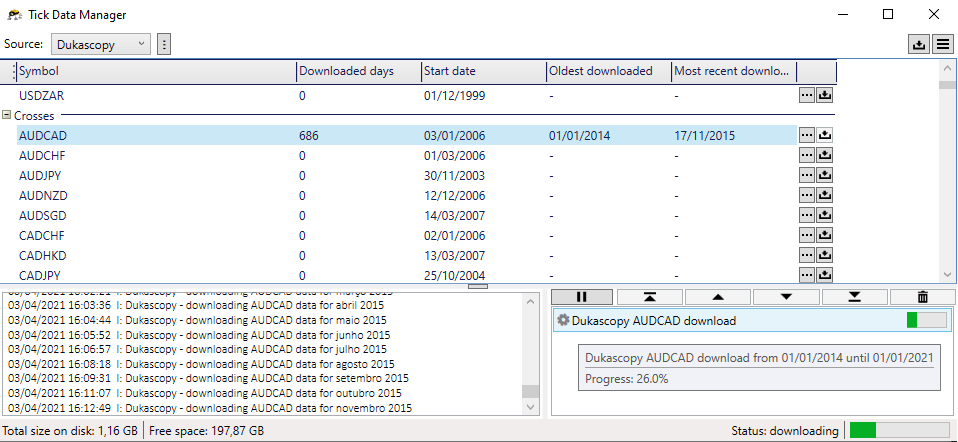
Task: Click the log panel scroll up arrow
Action: [x=531, y=300]
